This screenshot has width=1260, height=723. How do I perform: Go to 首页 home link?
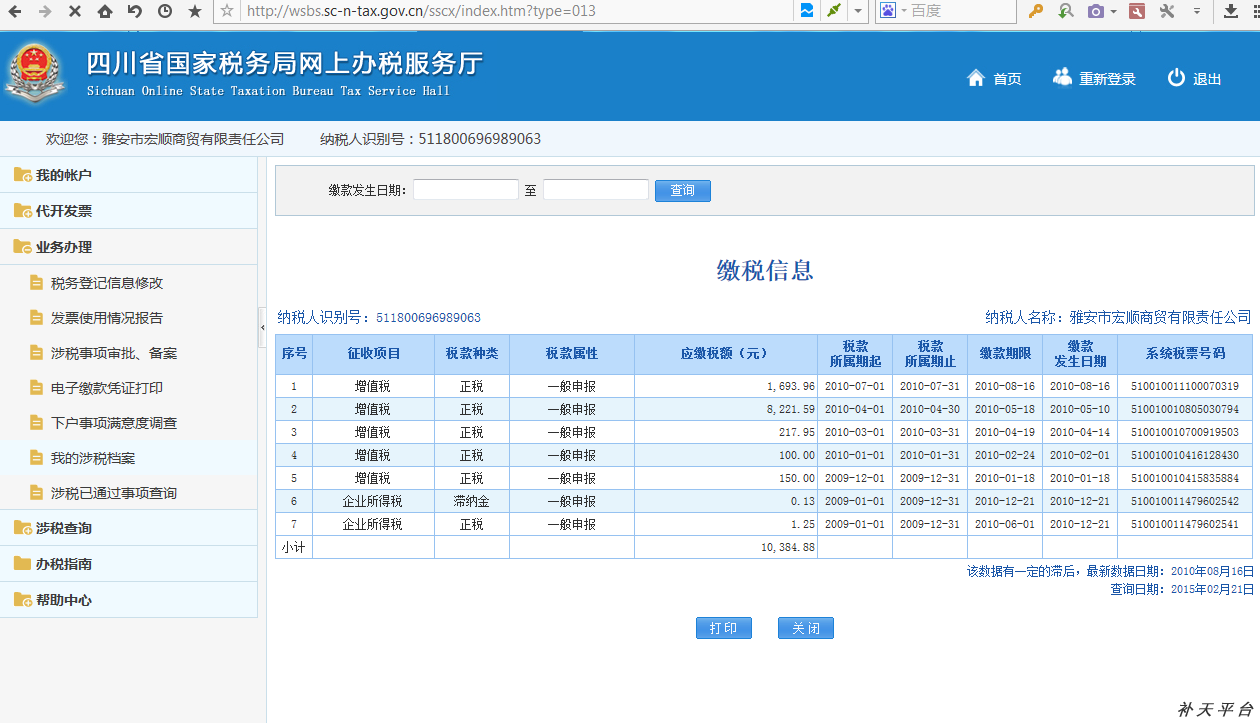tap(995, 79)
